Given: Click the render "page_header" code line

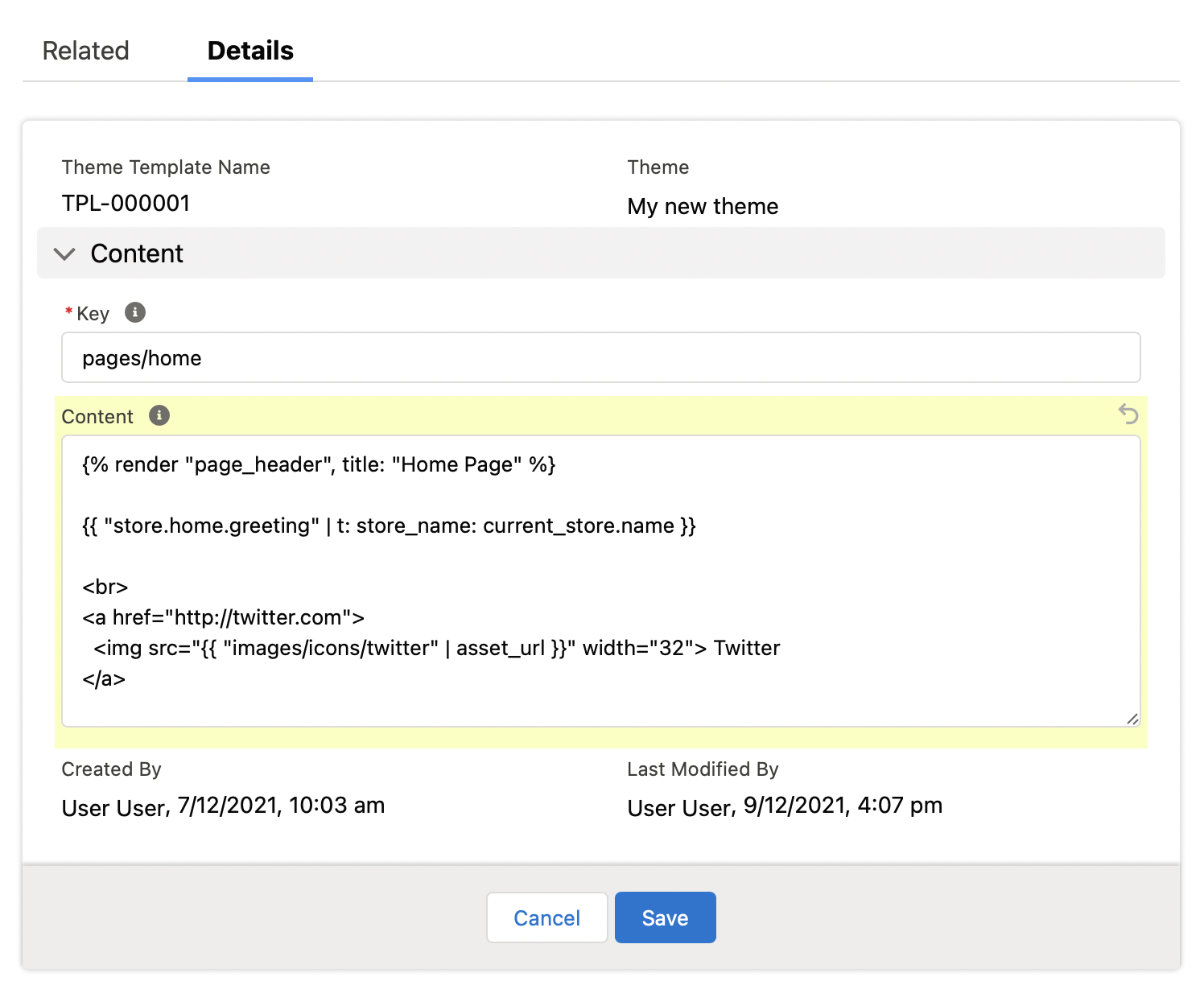Looking at the screenshot, I should point(319,465).
